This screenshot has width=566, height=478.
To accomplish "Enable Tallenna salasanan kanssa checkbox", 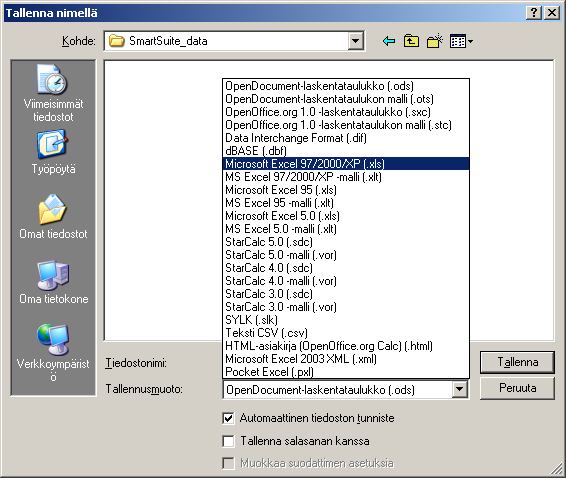I will coord(228,441).
